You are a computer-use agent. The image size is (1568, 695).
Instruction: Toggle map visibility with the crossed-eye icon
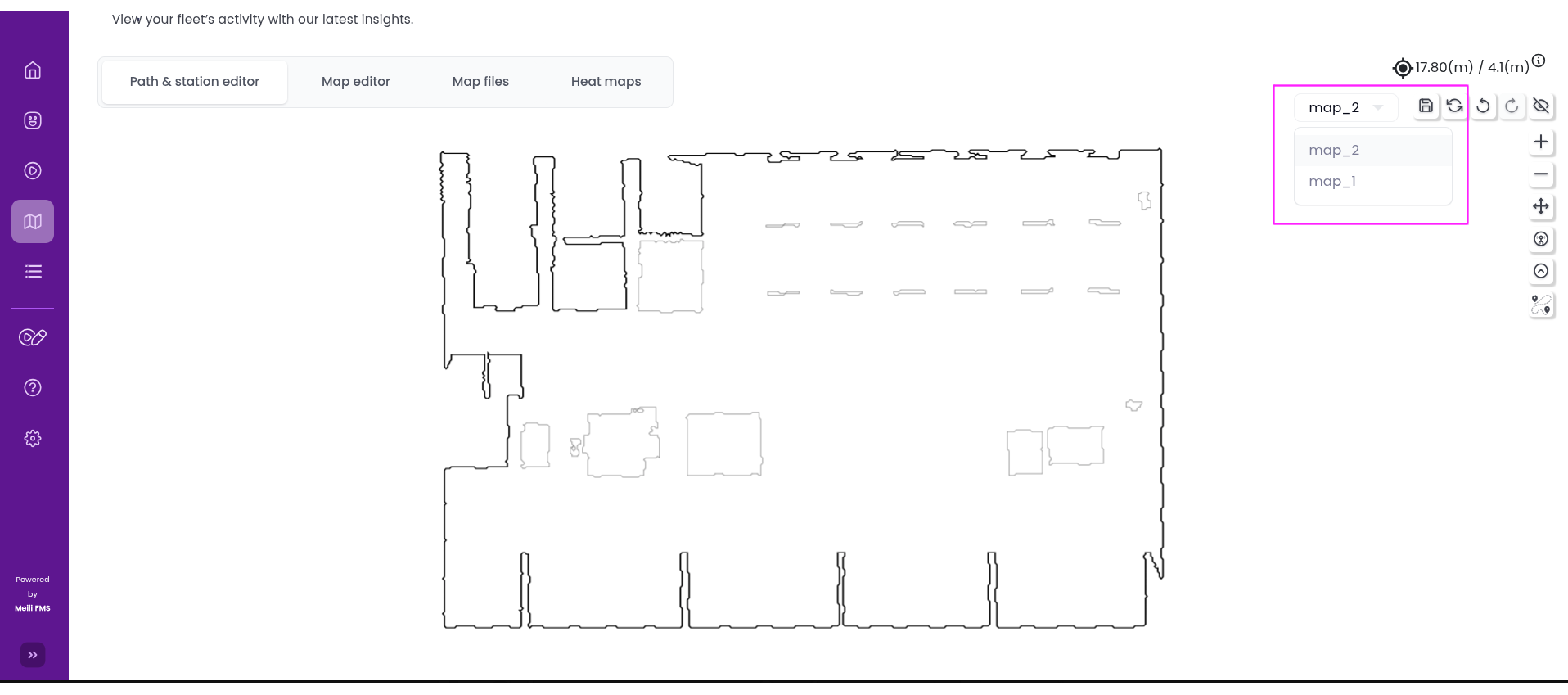point(1541,106)
